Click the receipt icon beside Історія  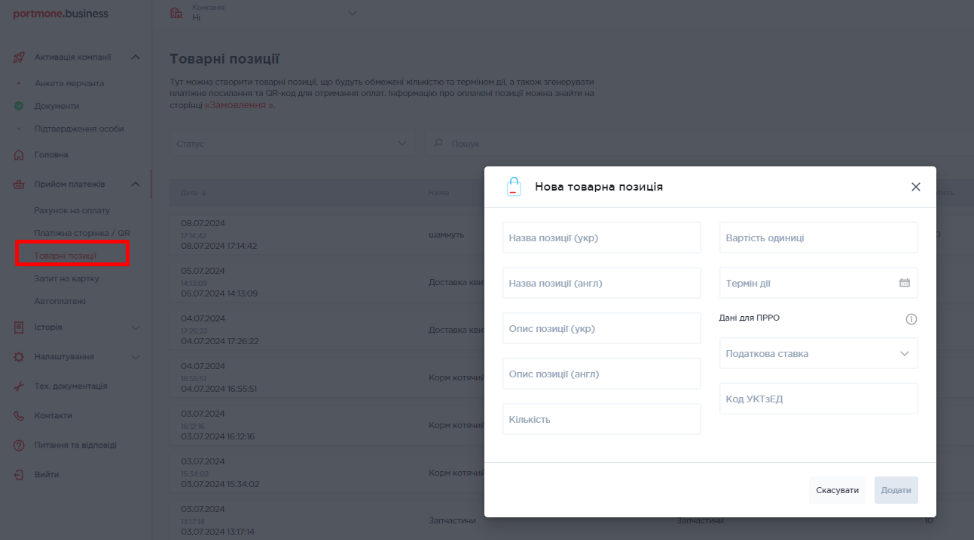tap(19, 327)
